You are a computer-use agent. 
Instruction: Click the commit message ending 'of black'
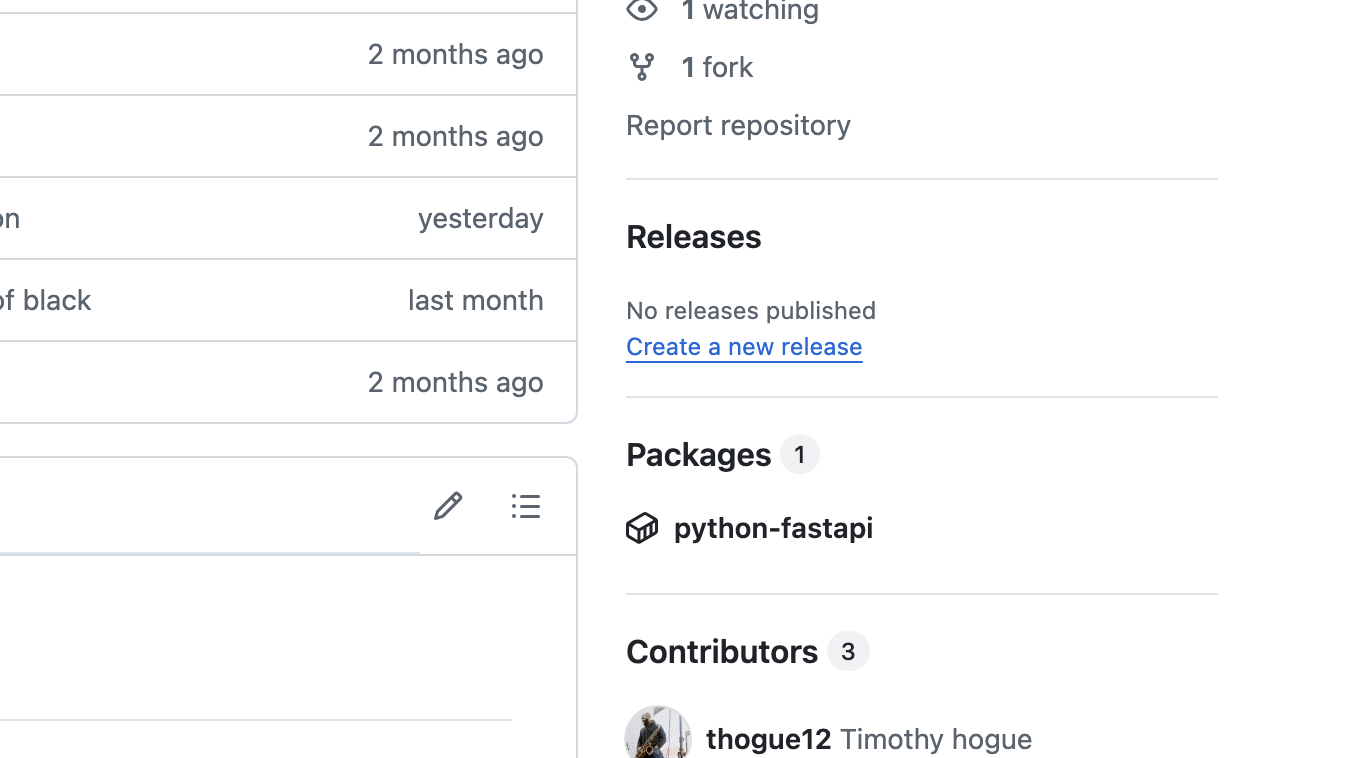click(x=45, y=300)
